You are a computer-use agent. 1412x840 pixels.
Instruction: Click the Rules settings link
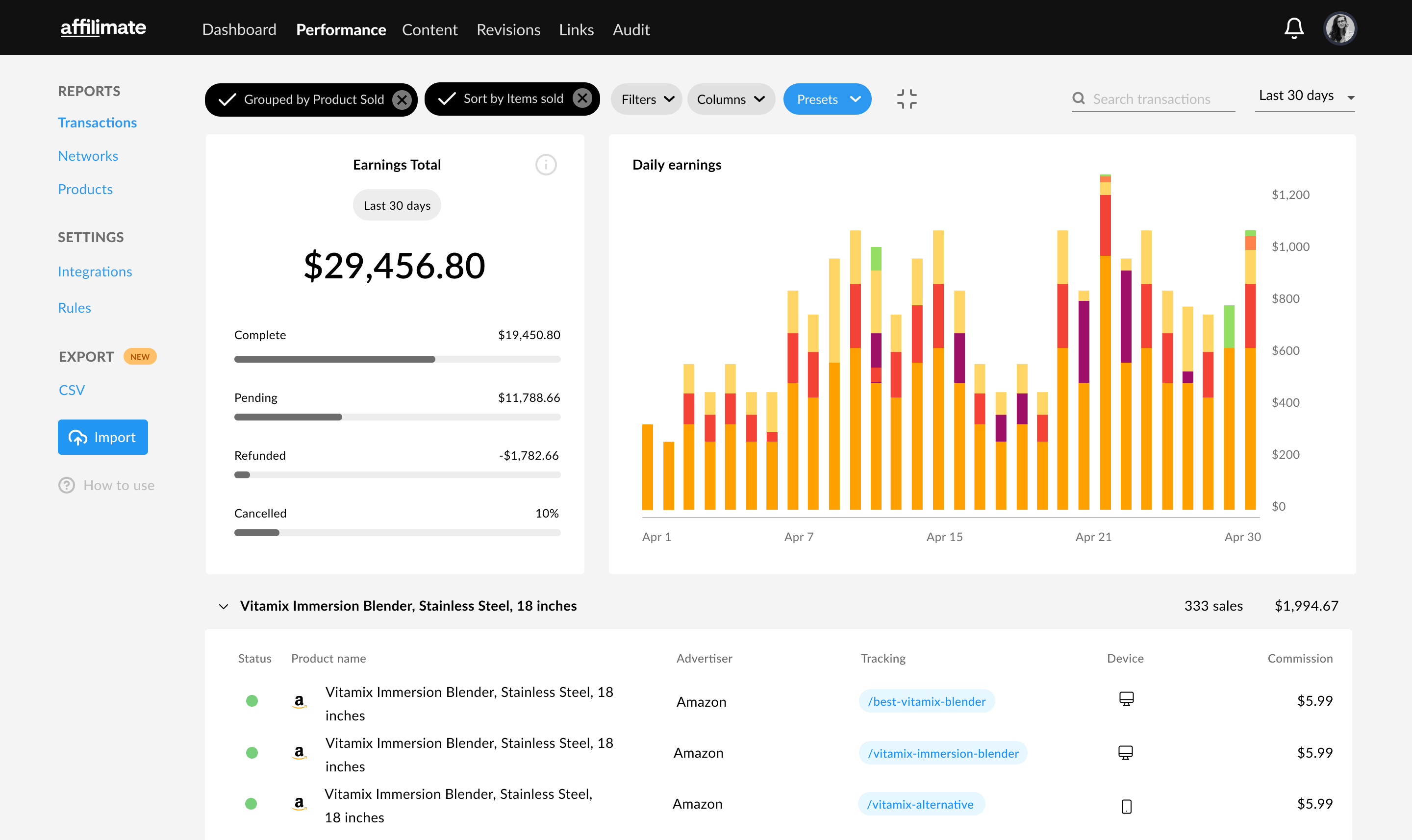click(x=74, y=307)
